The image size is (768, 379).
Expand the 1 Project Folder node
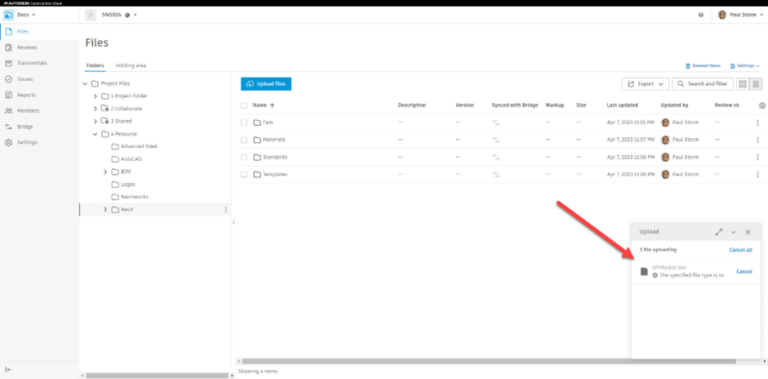click(95, 96)
